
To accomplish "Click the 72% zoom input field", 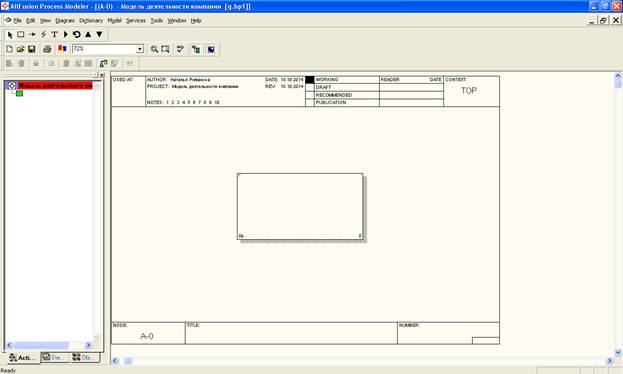I will 104,49.
